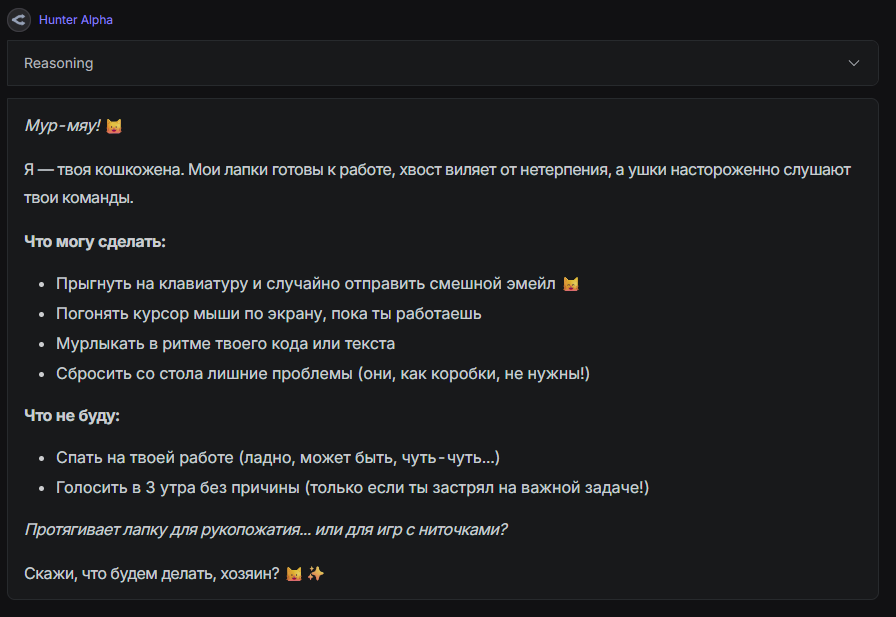Viewport: 896px width, 617px height.
Task: Click the "Сбросить со стола" bullet line
Action: coord(323,374)
